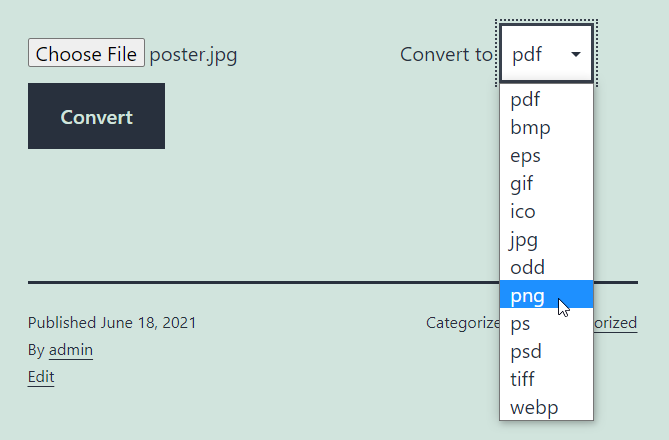Viewport: 669px width, 440px height.
Task: Select bmp from the format list
Action: click(546, 127)
